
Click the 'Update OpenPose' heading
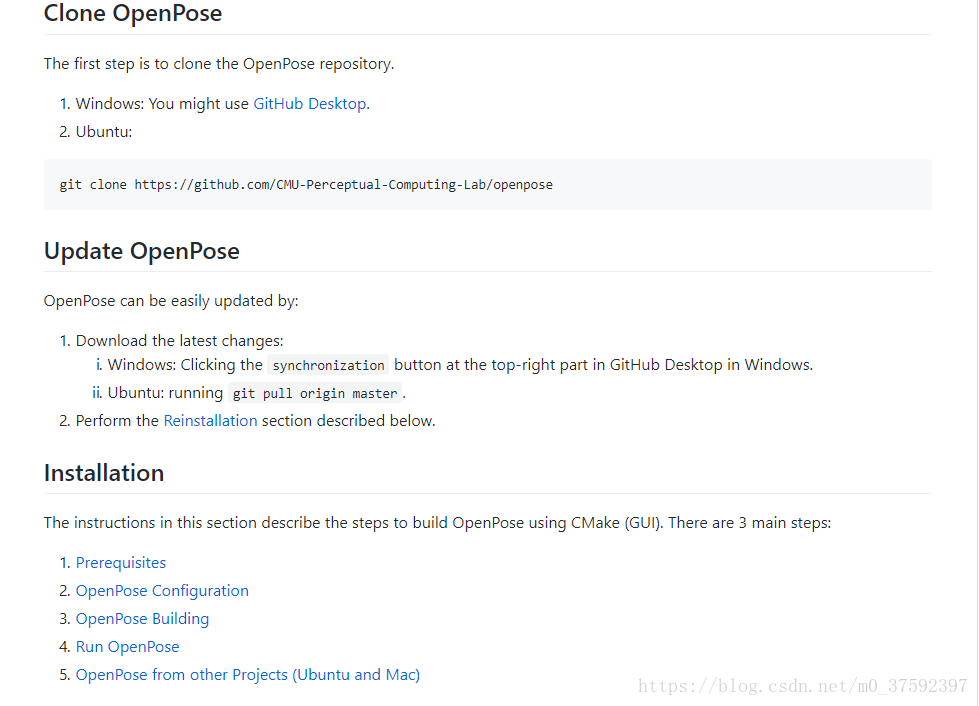(x=142, y=251)
